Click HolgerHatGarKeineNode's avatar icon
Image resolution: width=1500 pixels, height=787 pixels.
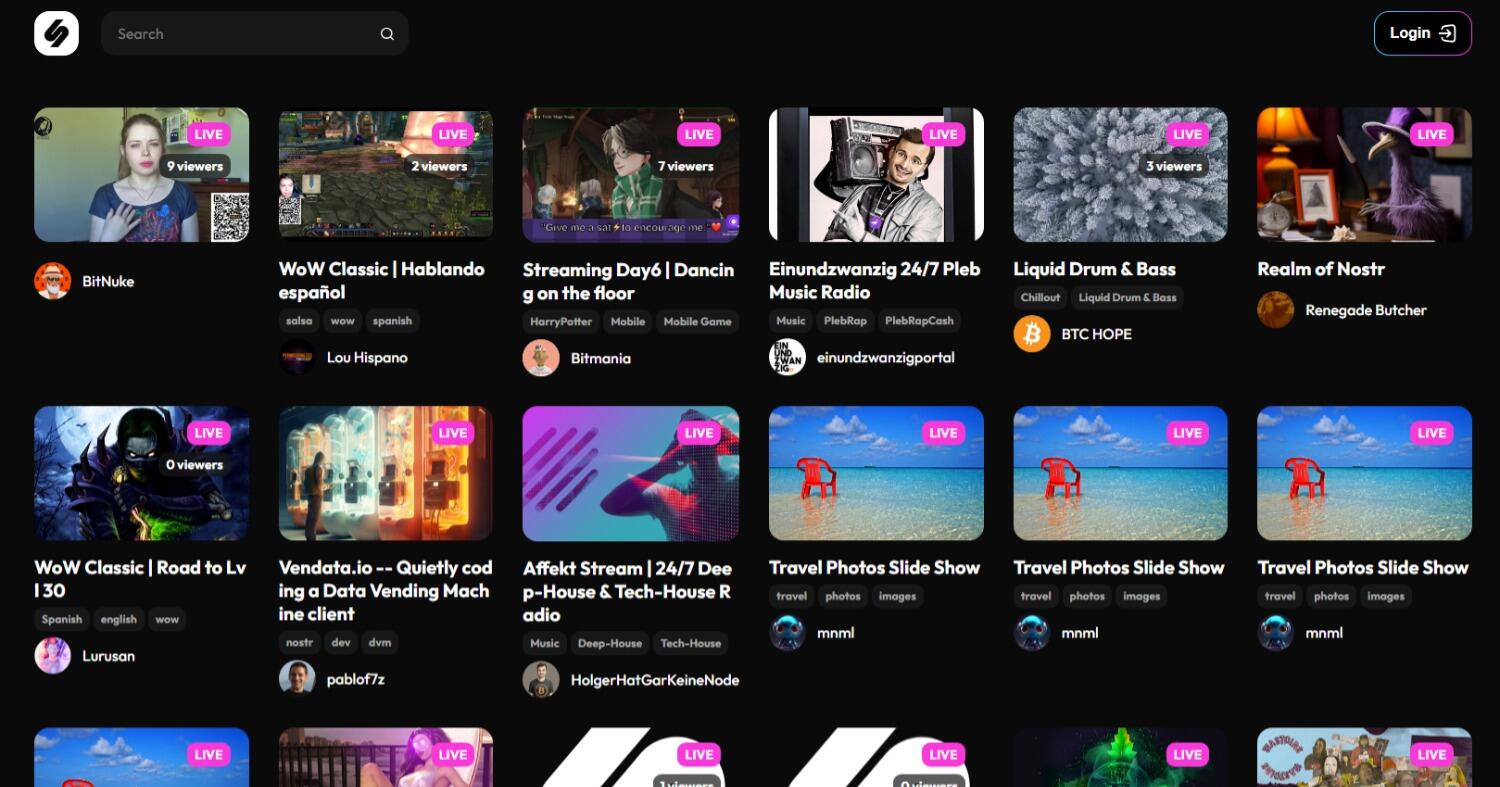(541, 680)
